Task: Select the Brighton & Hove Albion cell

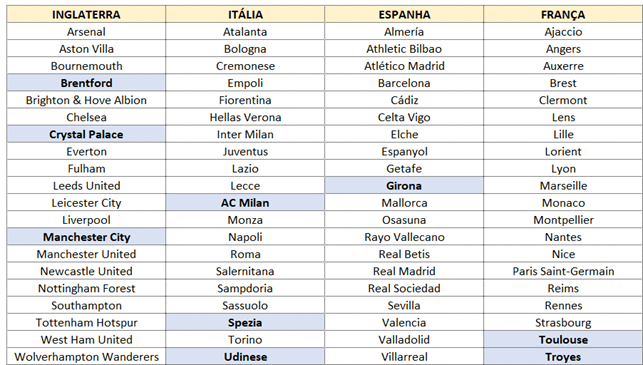Action: point(86,100)
